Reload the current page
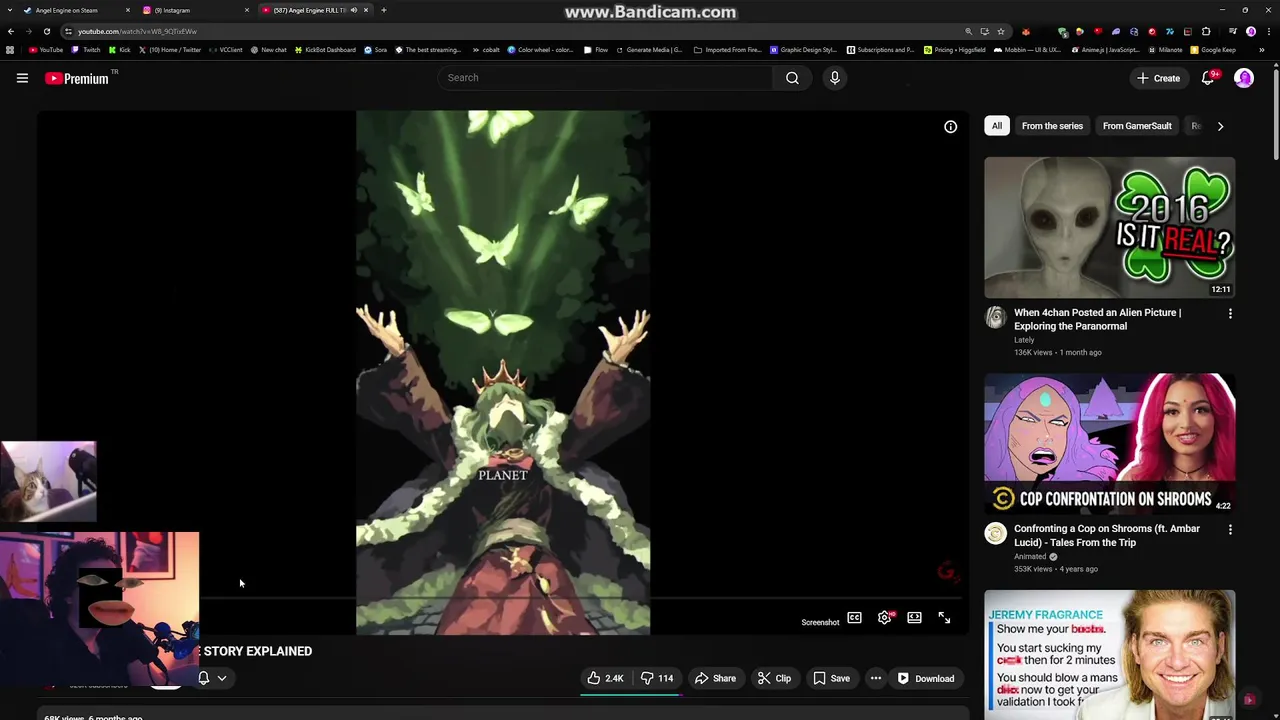This screenshot has width=1280, height=720. click(47, 31)
